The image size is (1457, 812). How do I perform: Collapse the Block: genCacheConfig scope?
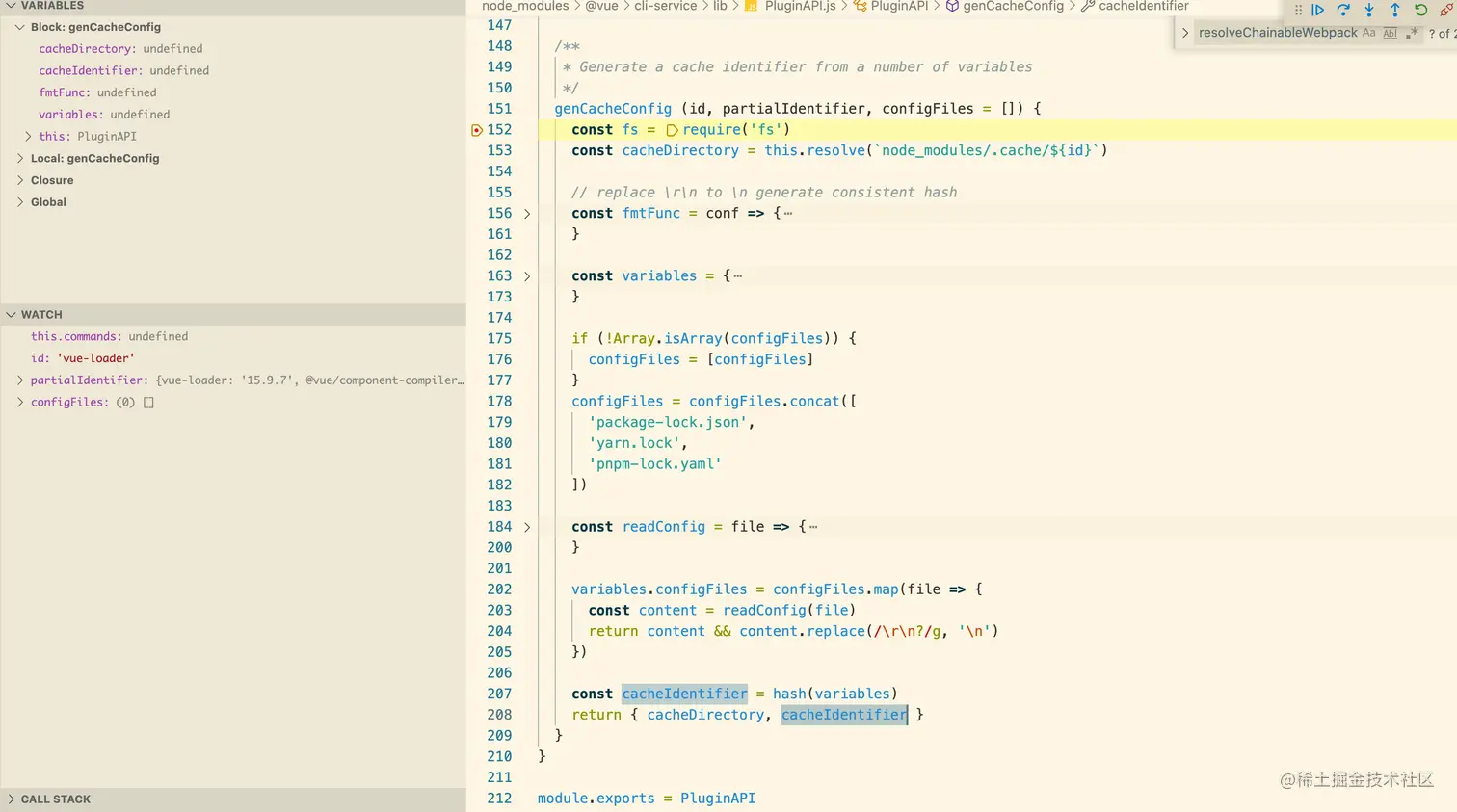tap(20, 27)
